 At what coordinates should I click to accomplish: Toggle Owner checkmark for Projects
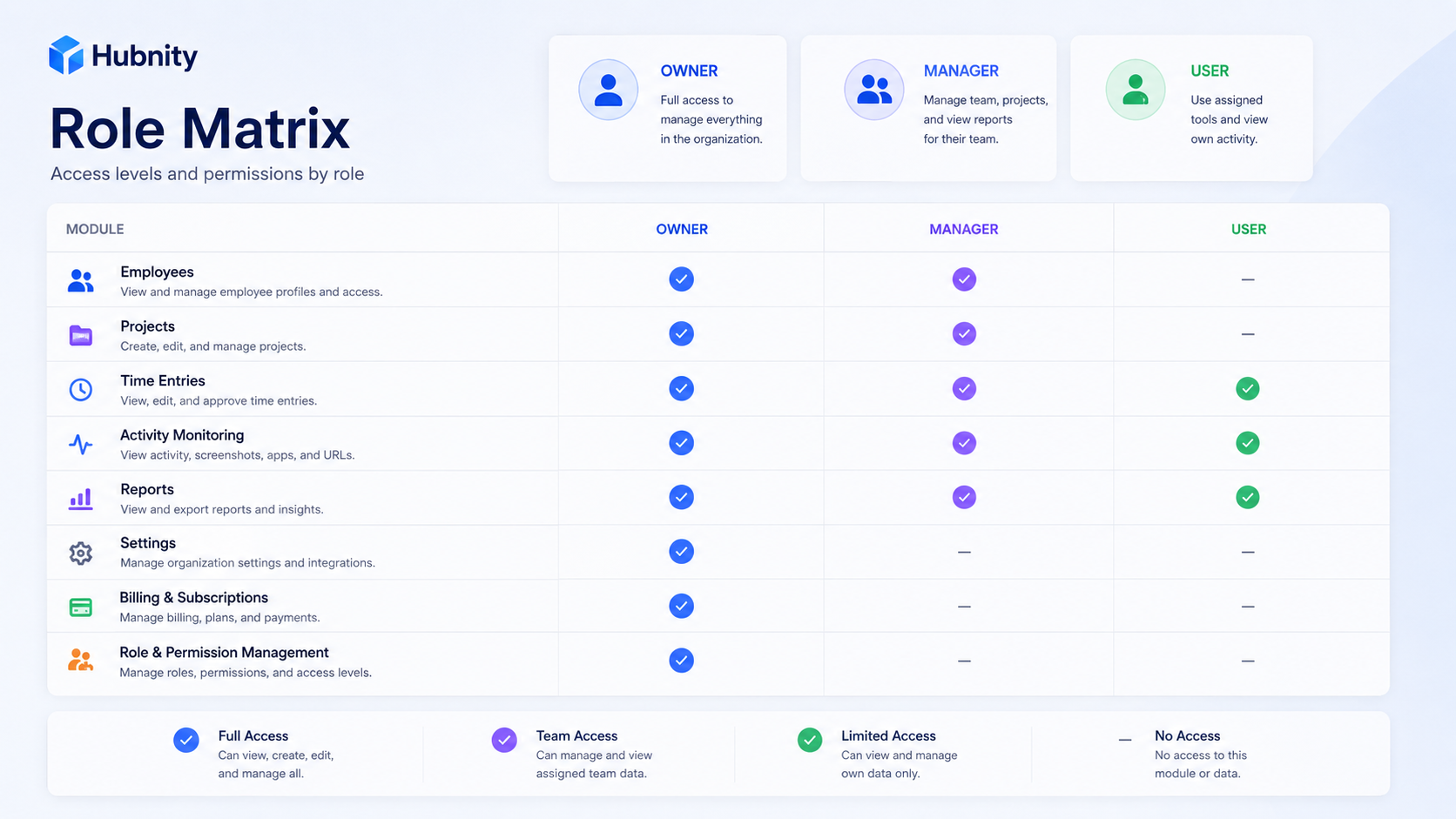[x=682, y=333]
